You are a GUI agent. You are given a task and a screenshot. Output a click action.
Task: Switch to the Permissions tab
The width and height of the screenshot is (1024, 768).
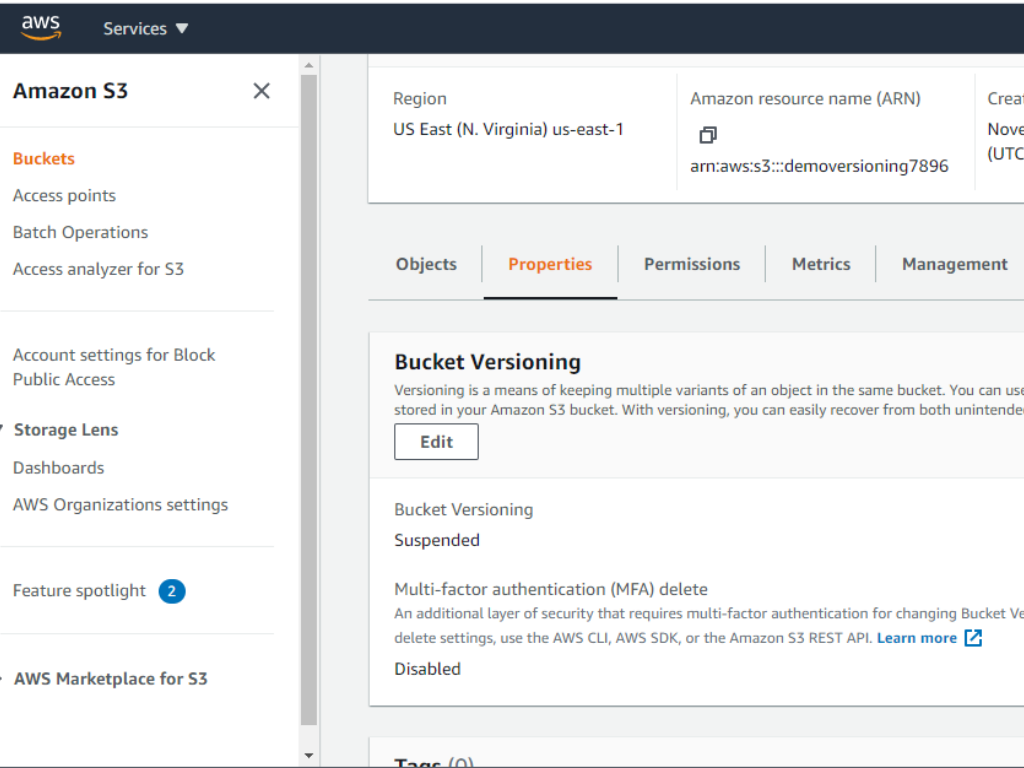tap(692, 264)
